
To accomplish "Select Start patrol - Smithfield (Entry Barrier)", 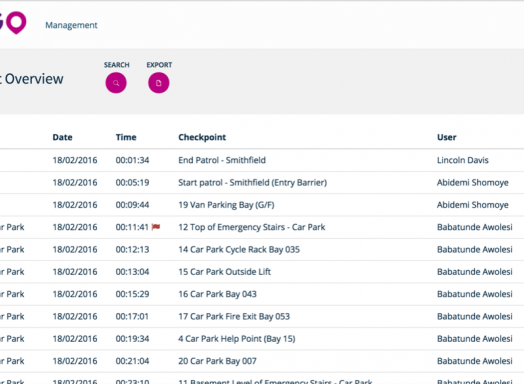I will point(253,182).
